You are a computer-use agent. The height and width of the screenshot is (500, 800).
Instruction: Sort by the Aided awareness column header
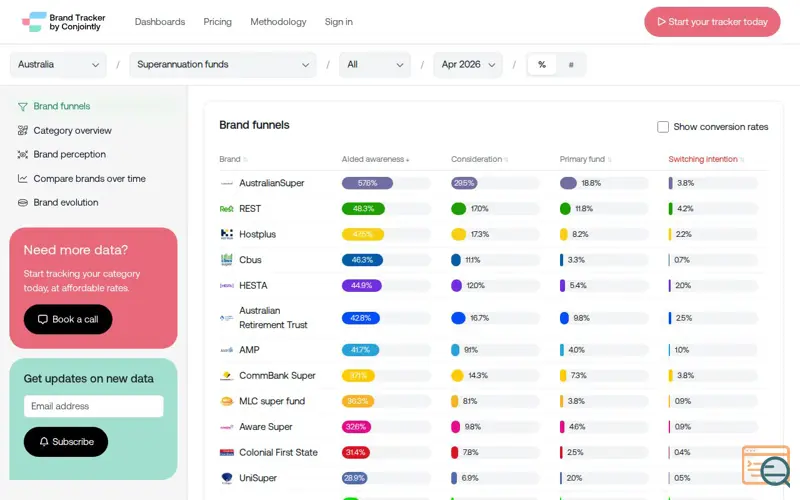[x=375, y=159]
